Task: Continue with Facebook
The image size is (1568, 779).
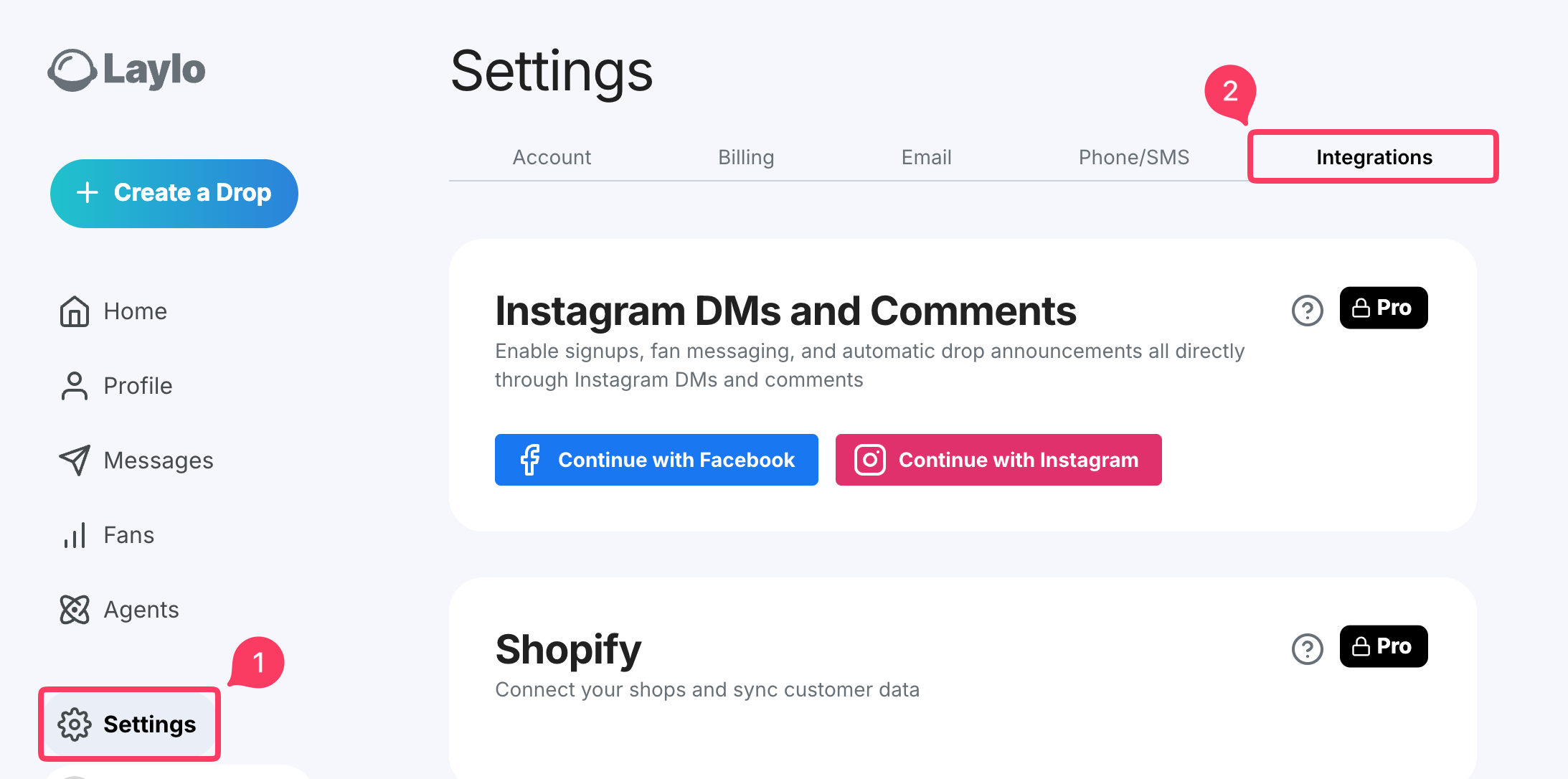Action: point(656,460)
